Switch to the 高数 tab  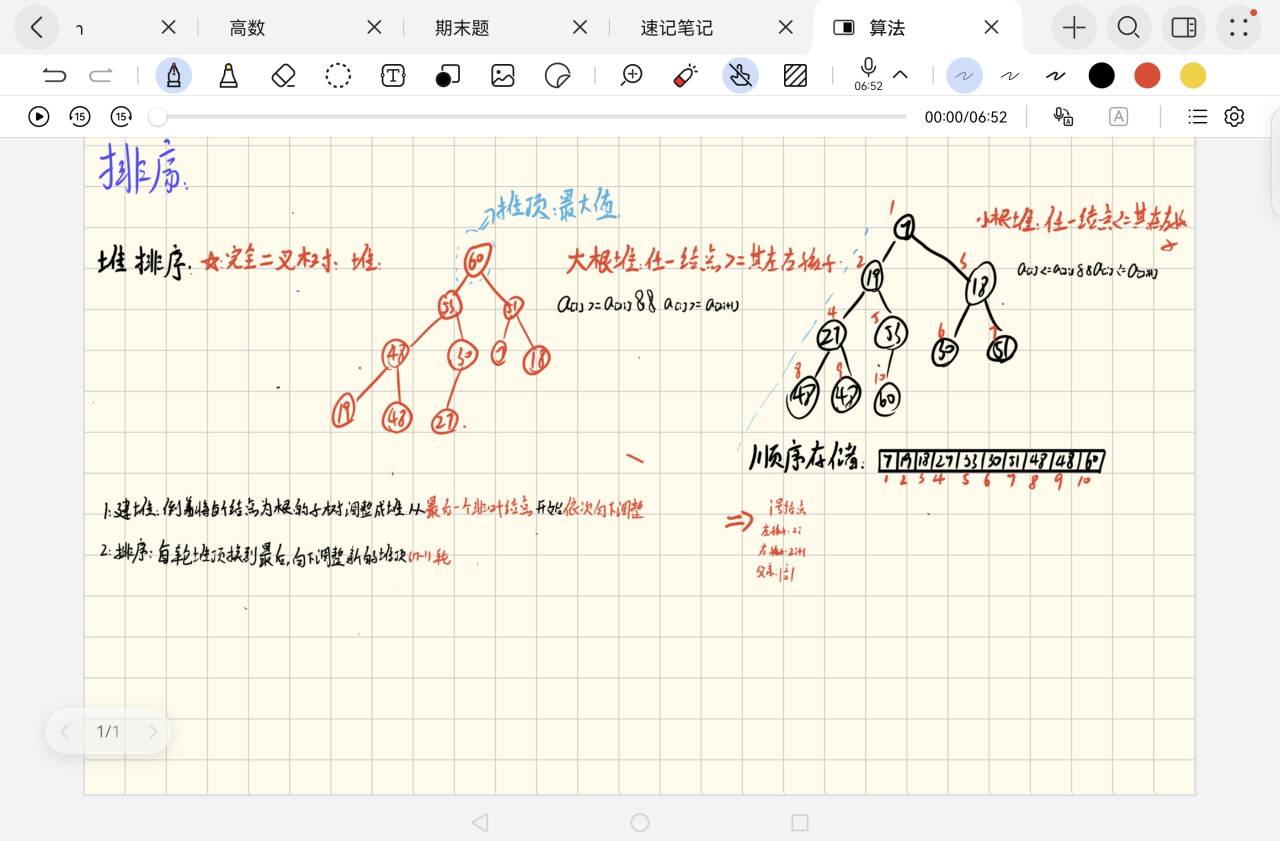point(247,28)
